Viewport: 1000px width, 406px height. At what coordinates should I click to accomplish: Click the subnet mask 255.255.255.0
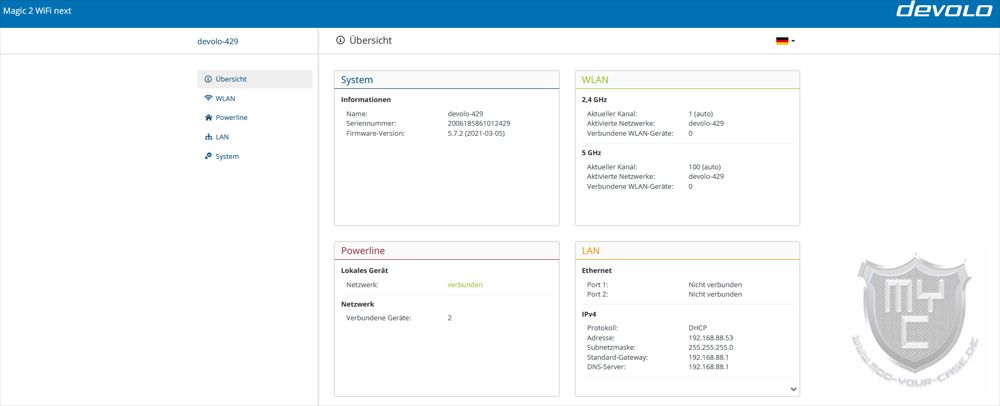tap(710, 347)
